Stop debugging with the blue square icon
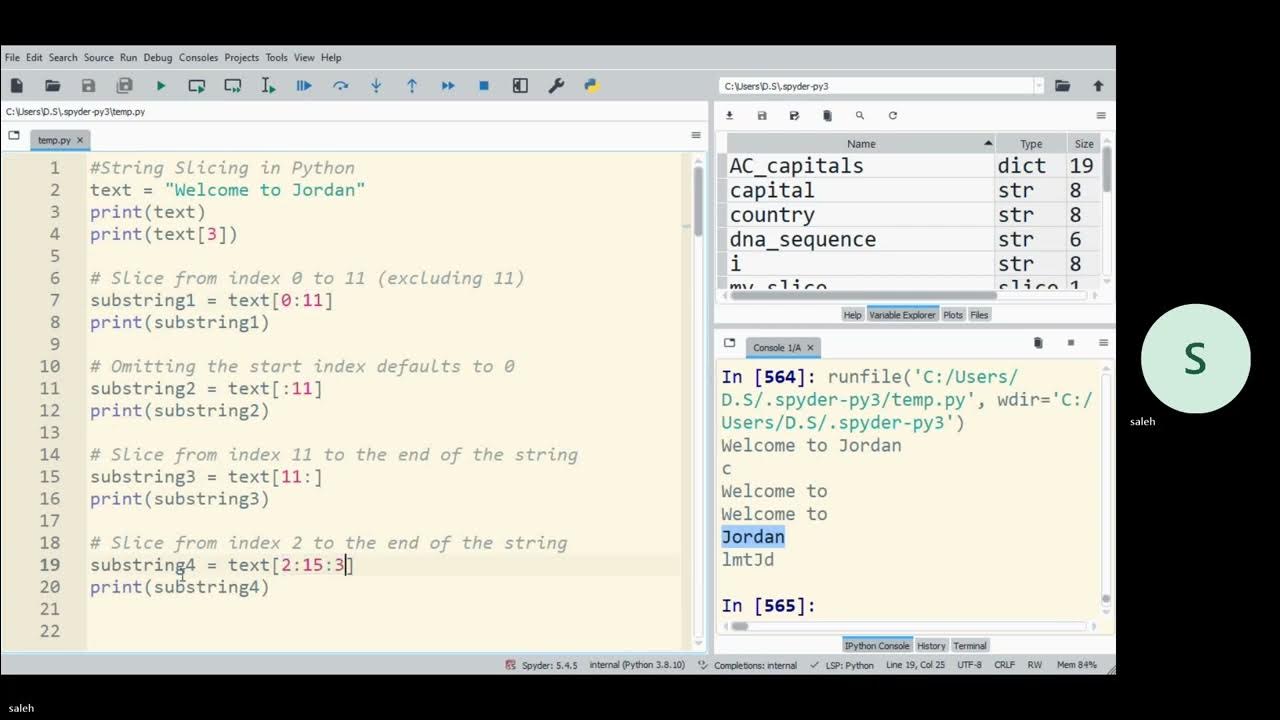1280x720 pixels. coord(484,86)
